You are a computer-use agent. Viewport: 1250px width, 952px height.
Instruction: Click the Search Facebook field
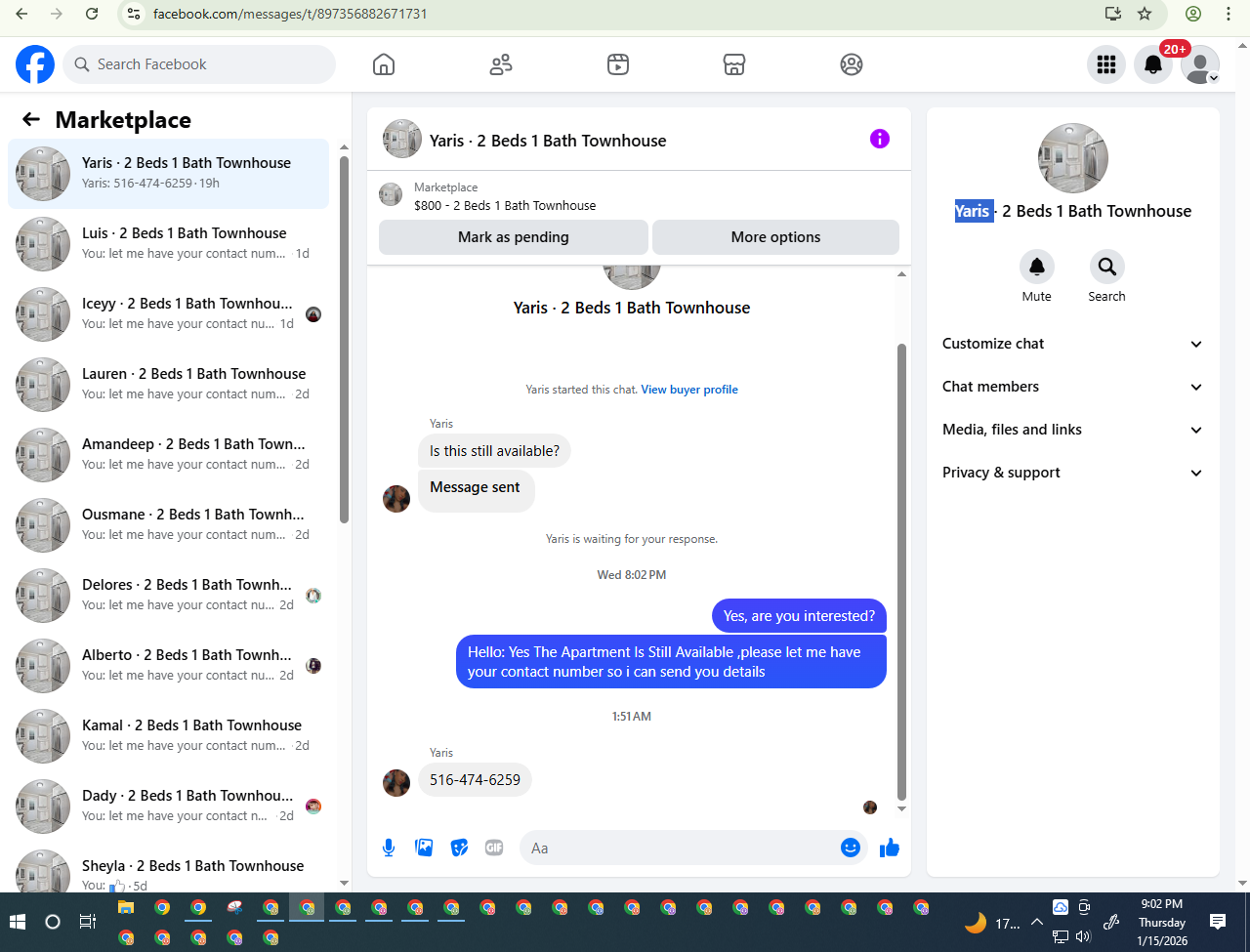click(x=200, y=64)
